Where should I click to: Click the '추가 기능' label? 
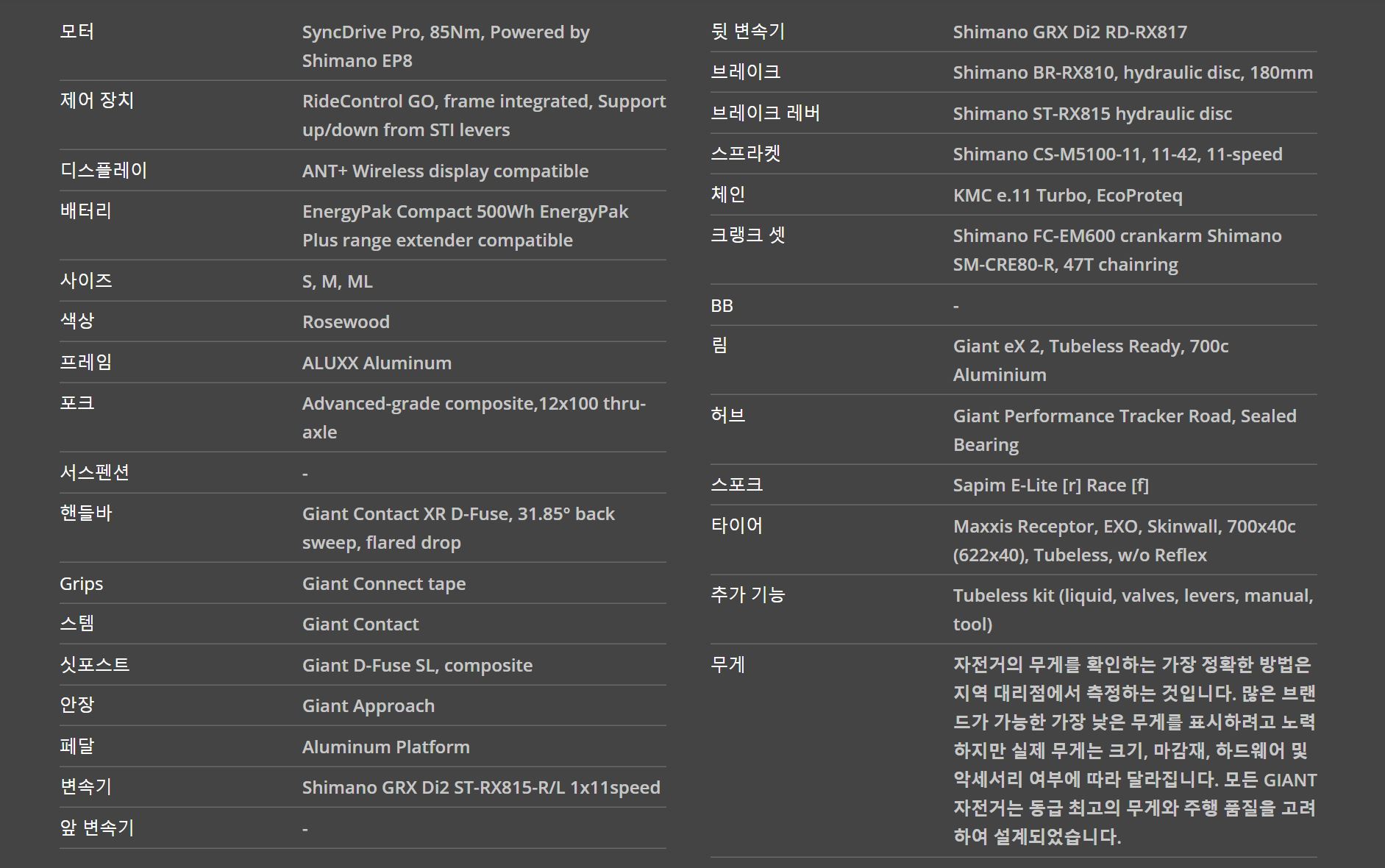748,595
